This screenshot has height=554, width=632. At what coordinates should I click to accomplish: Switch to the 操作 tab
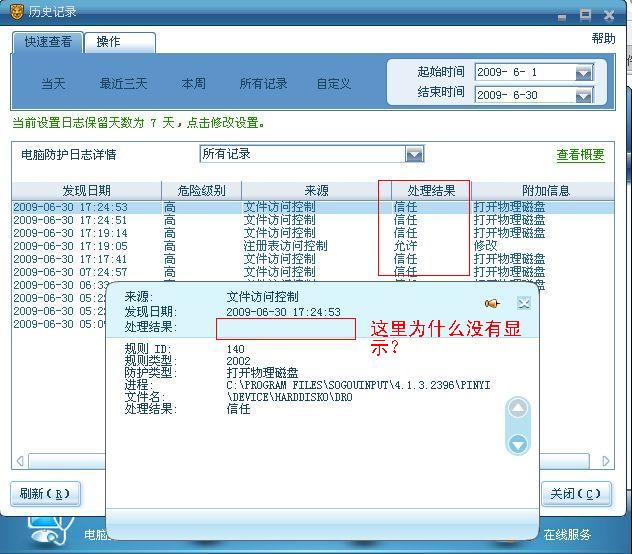coord(120,42)
